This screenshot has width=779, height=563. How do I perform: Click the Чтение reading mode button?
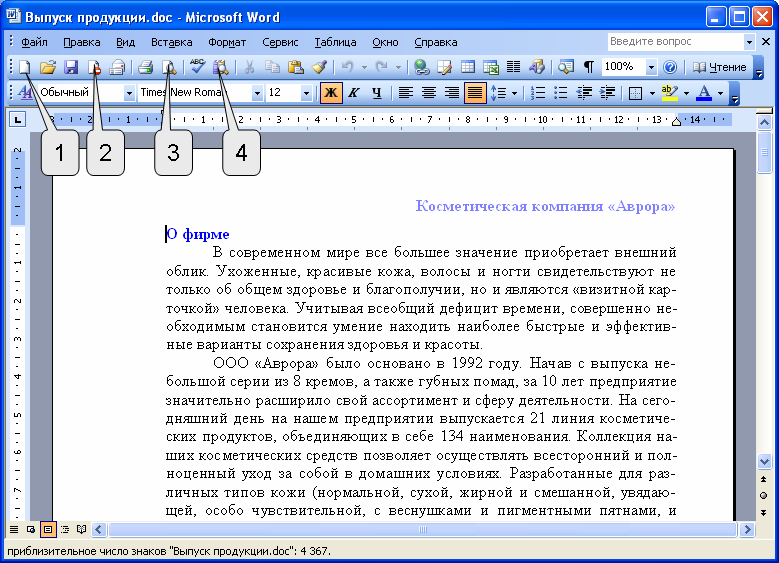(x=720, y=67)
